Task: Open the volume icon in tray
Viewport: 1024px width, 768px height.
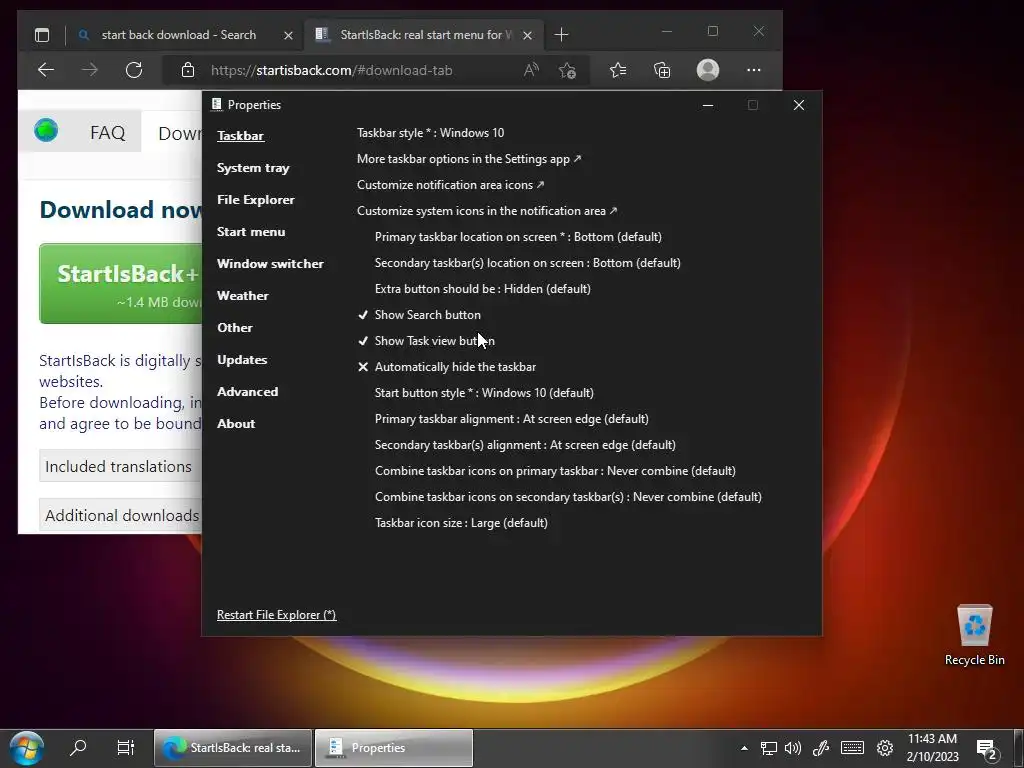Action: click(x=793, y=748)
